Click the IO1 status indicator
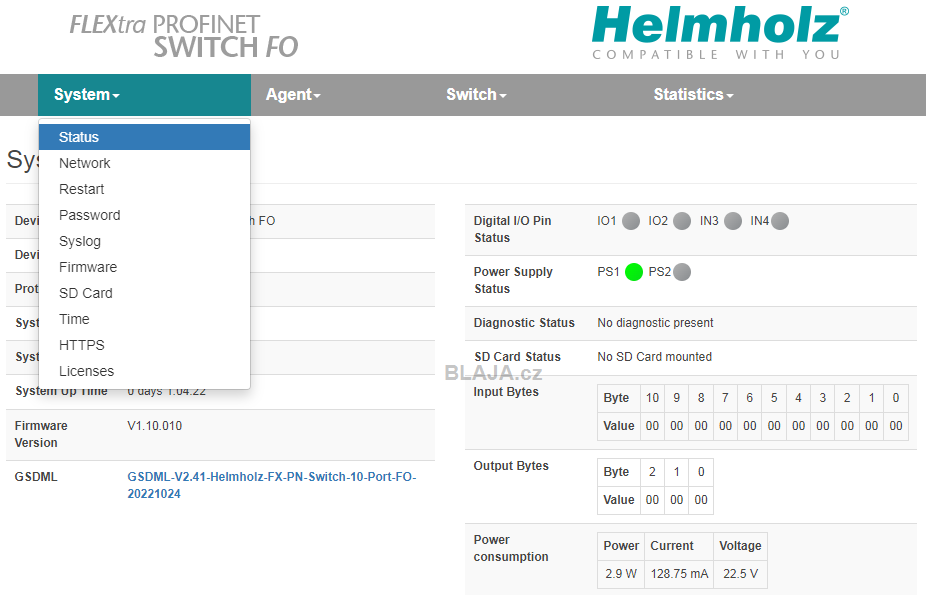 (631, 221)
